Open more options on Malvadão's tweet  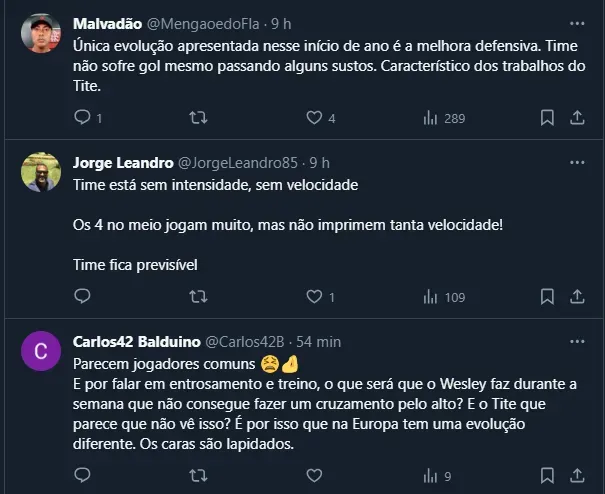point(577,23)
